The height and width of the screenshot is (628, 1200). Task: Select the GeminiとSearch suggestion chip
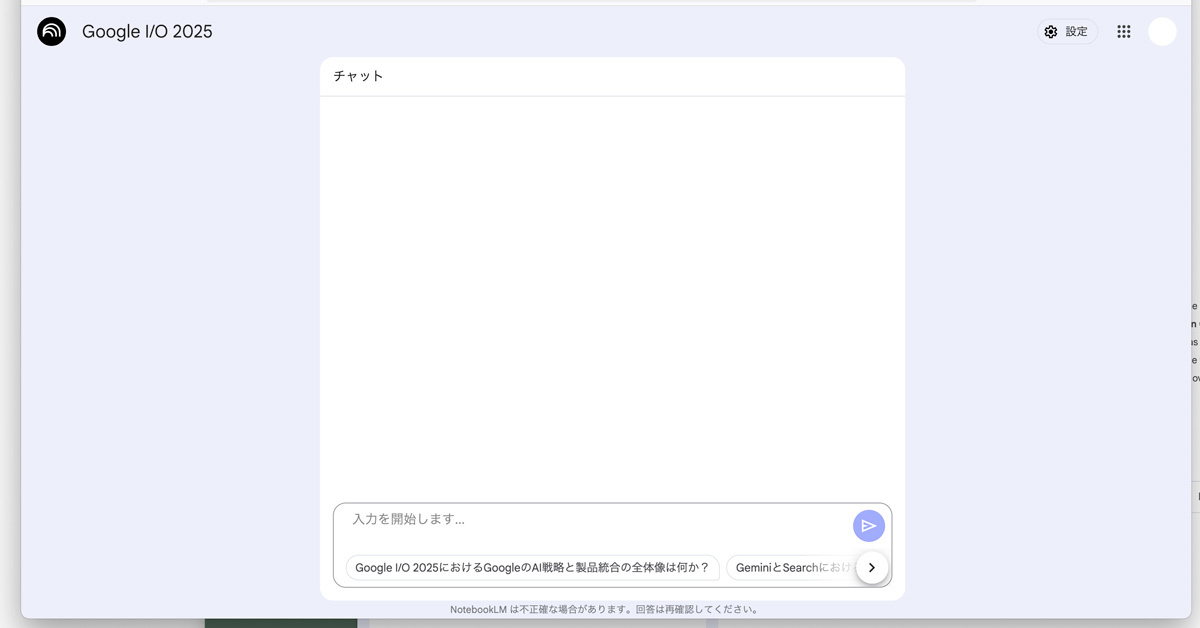pyautogui.click(x=791, y=568)
